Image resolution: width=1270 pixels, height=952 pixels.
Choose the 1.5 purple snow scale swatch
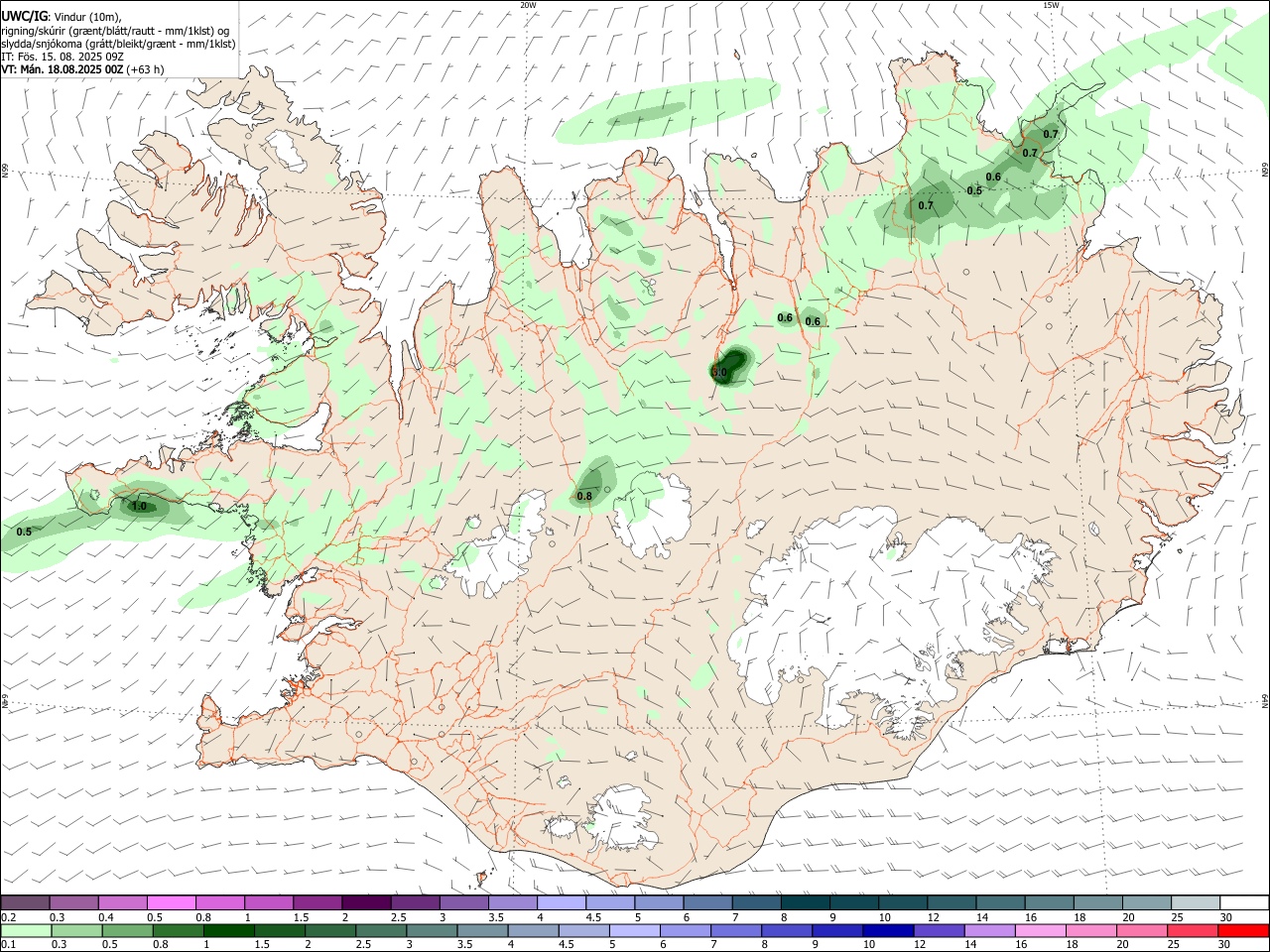pos(317,902)
